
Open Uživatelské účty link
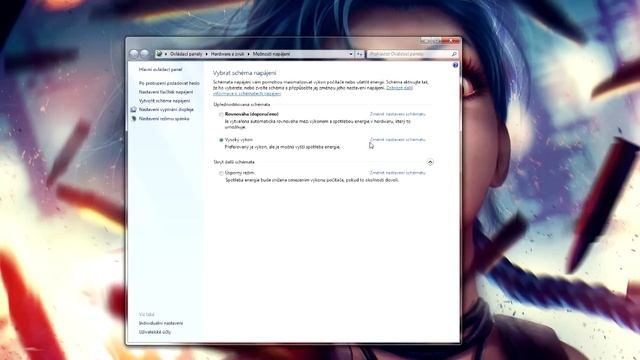[155, 332]
